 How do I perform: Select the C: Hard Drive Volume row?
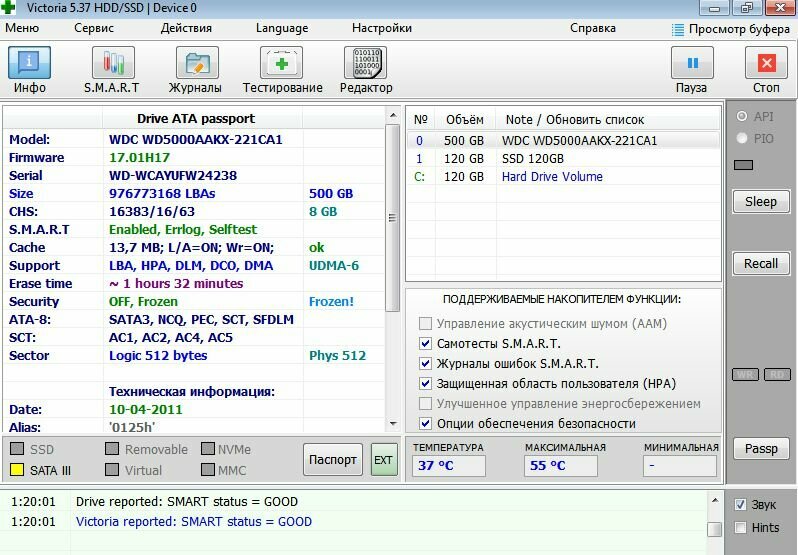[563, 177]
